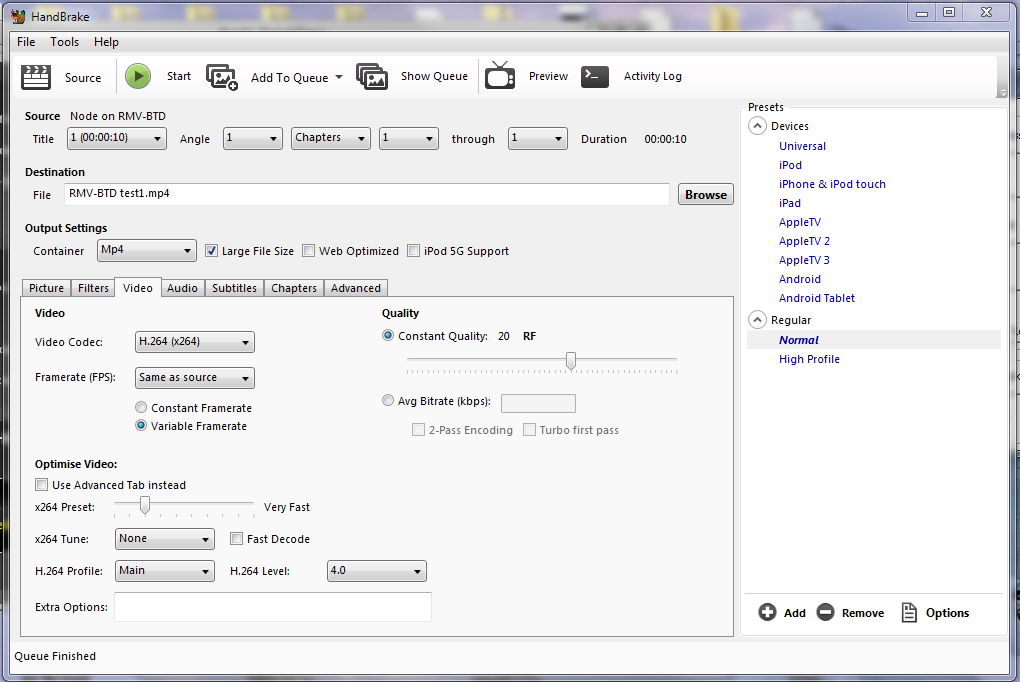Viewport: 1020px width, 682px height.
Task: Click the Source clapperboard icon
Action: [x=35, y=77]
